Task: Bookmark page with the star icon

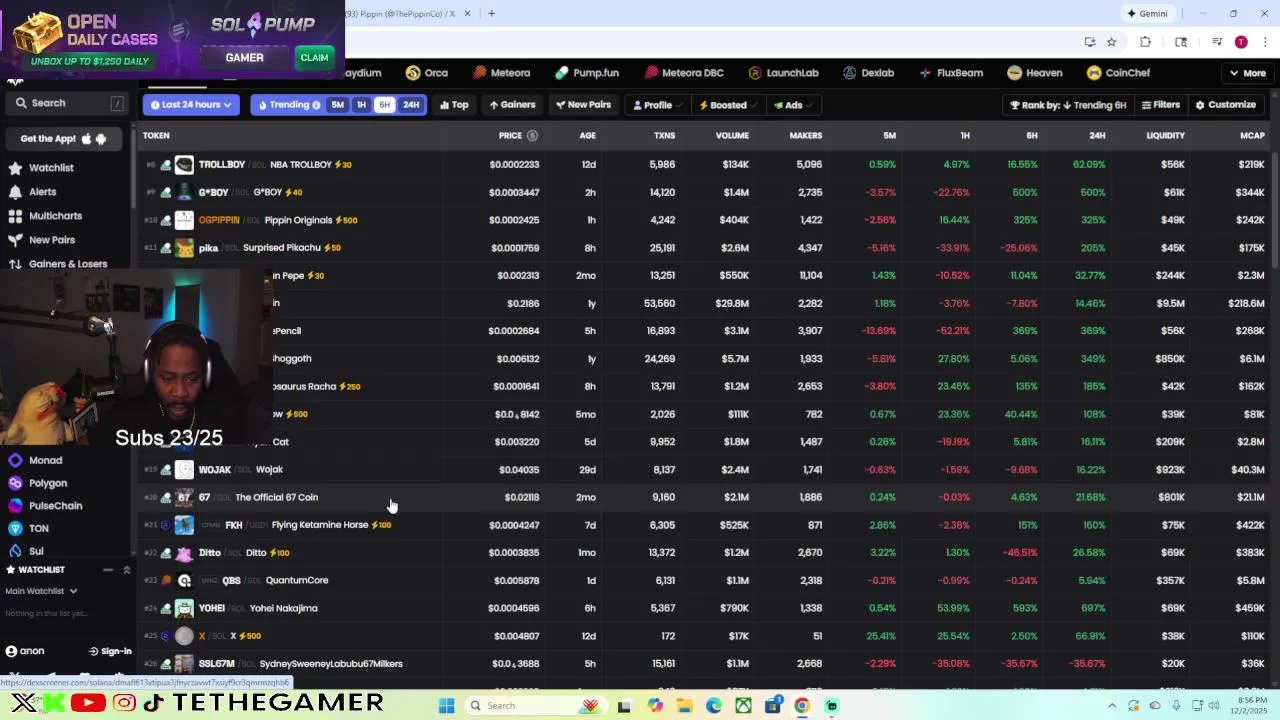Action: coord(1111,42)
